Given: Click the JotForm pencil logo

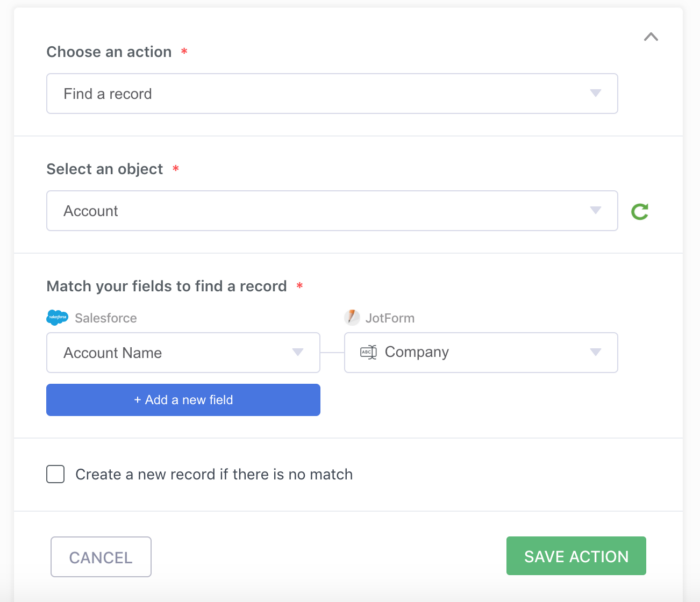Looking at the screenshot, I should click(x=352, y=318).
